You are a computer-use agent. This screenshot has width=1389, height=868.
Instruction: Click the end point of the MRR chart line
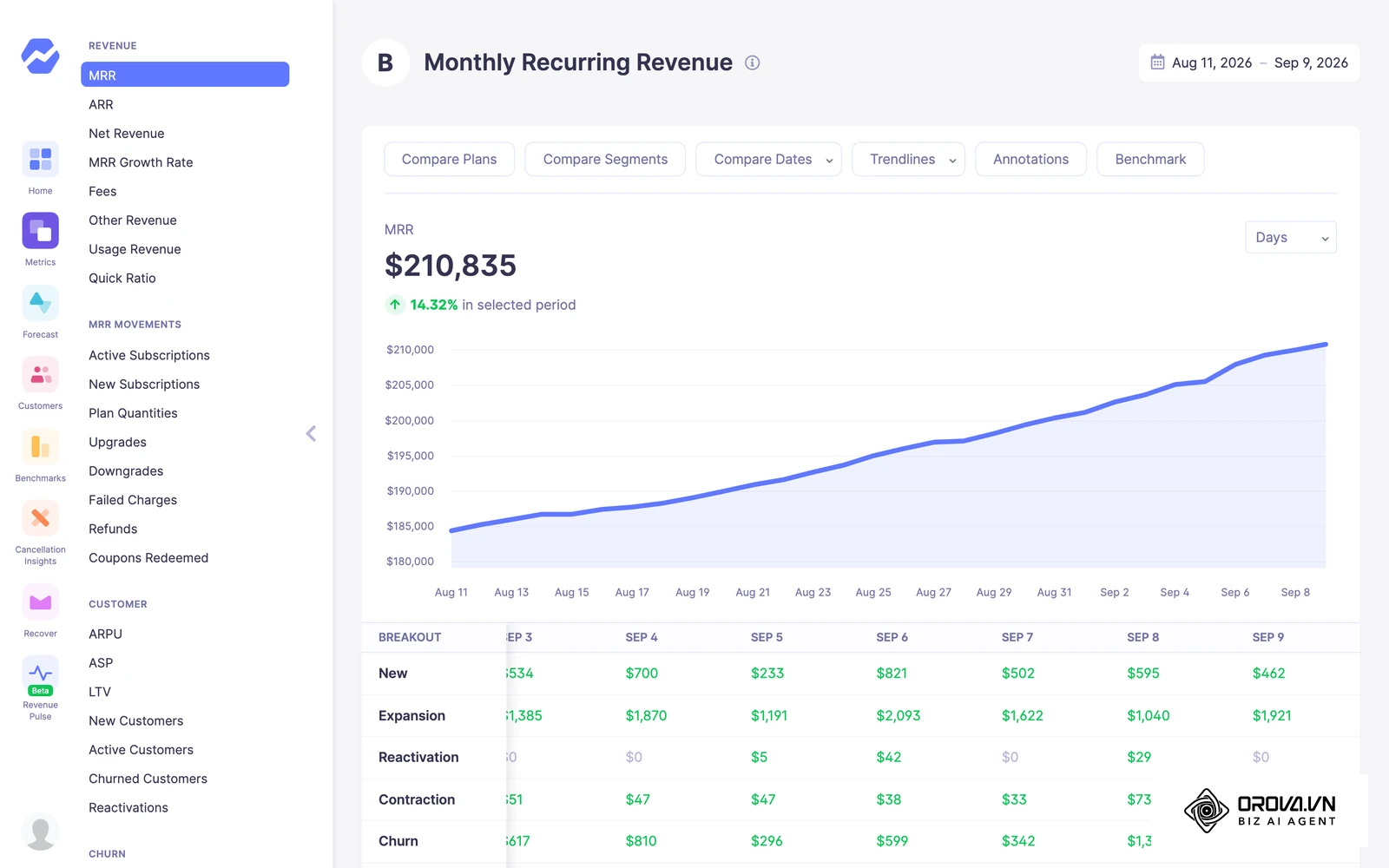click(x=1326, y=345)
